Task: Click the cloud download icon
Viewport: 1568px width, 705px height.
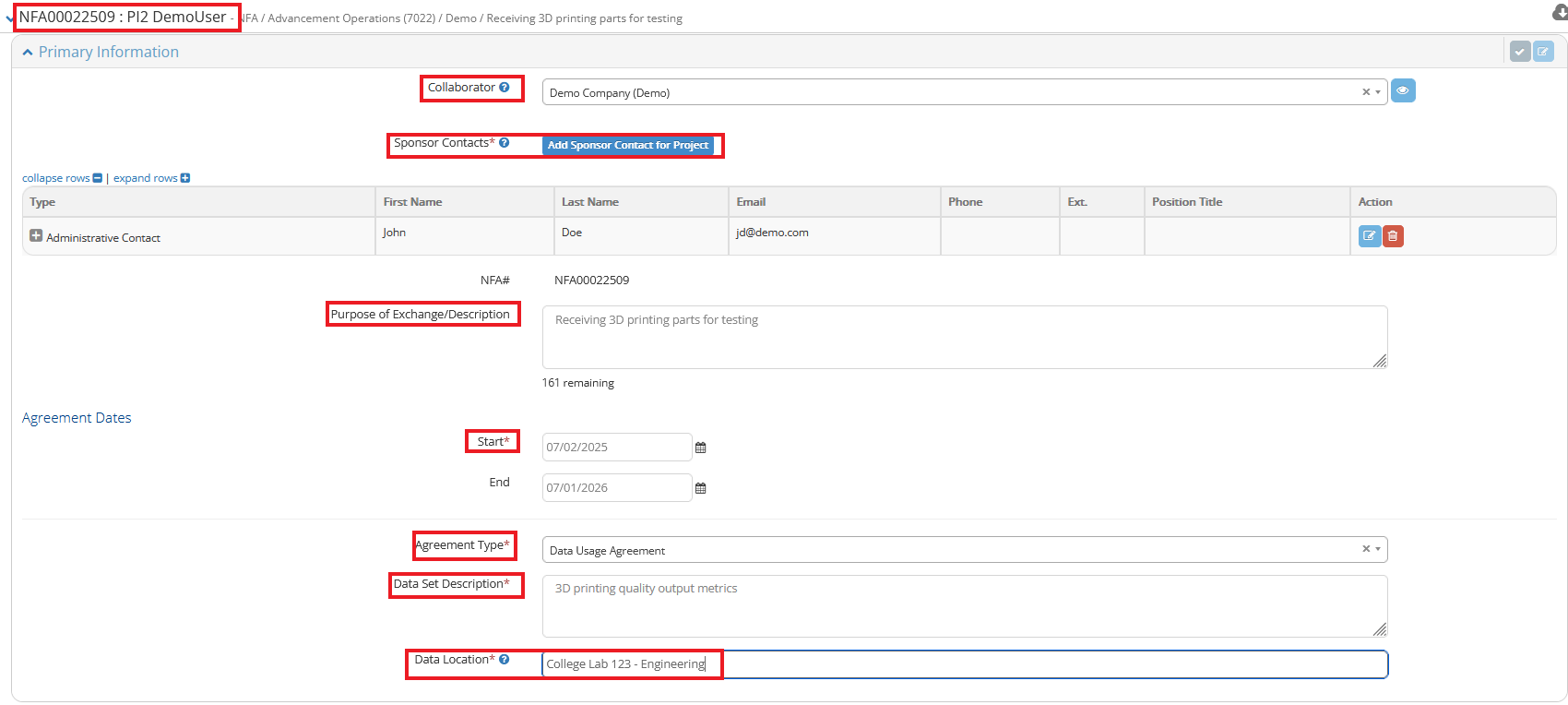Action: click(1560, 13)
